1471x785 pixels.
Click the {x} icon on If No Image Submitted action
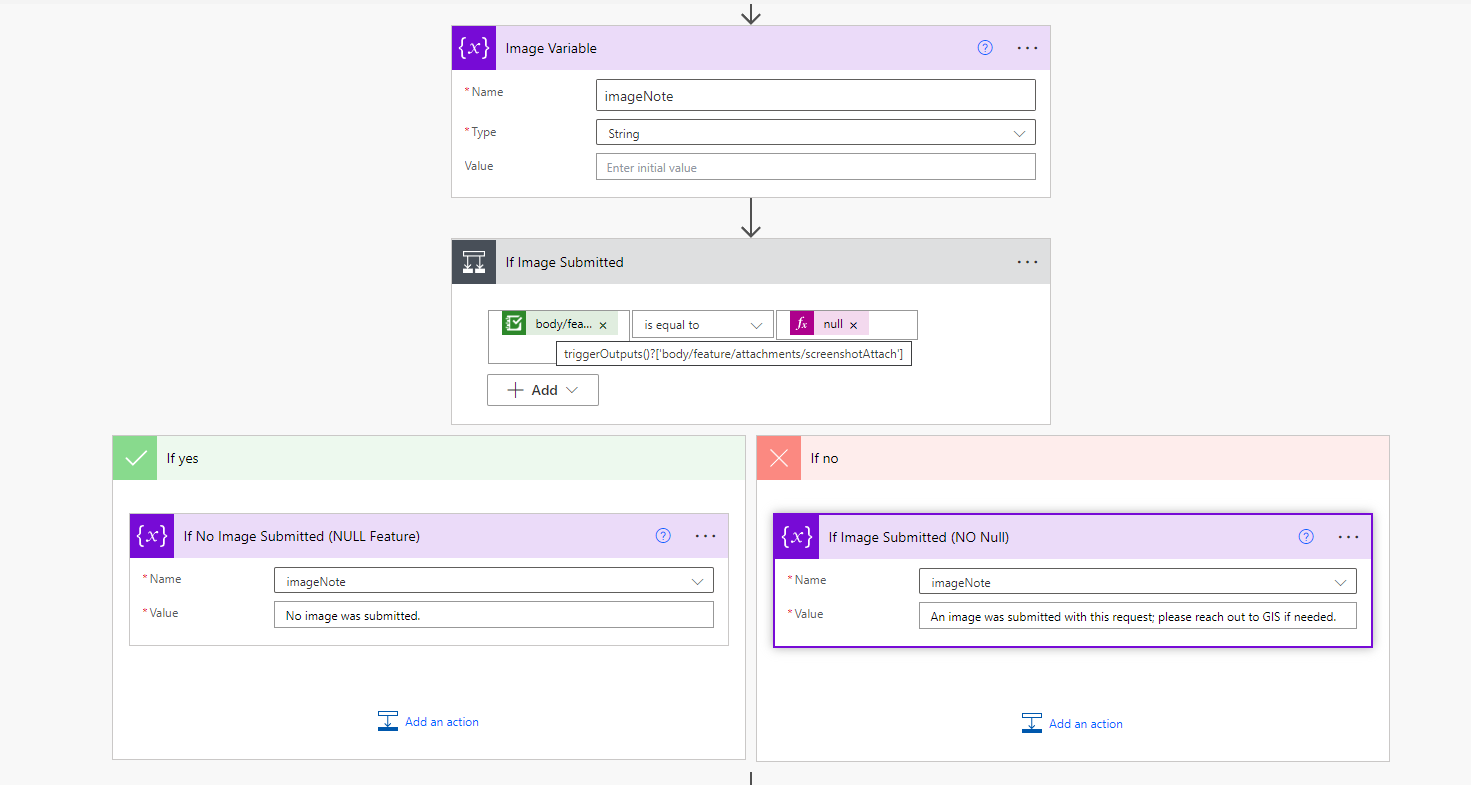[x=151, y=536]
